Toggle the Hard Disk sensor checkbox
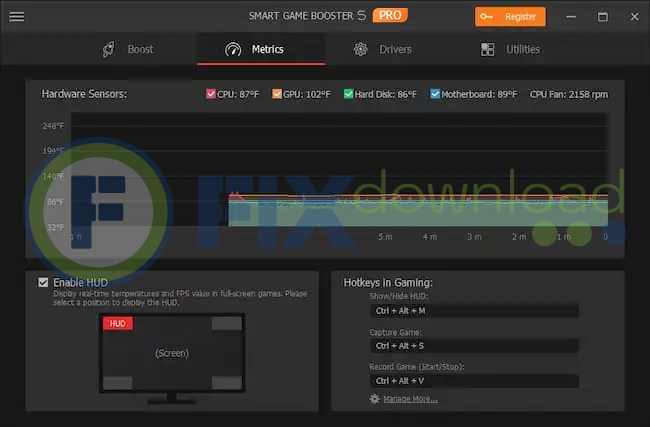The height and width of the screenshot is (427, 650). (348, 94)
